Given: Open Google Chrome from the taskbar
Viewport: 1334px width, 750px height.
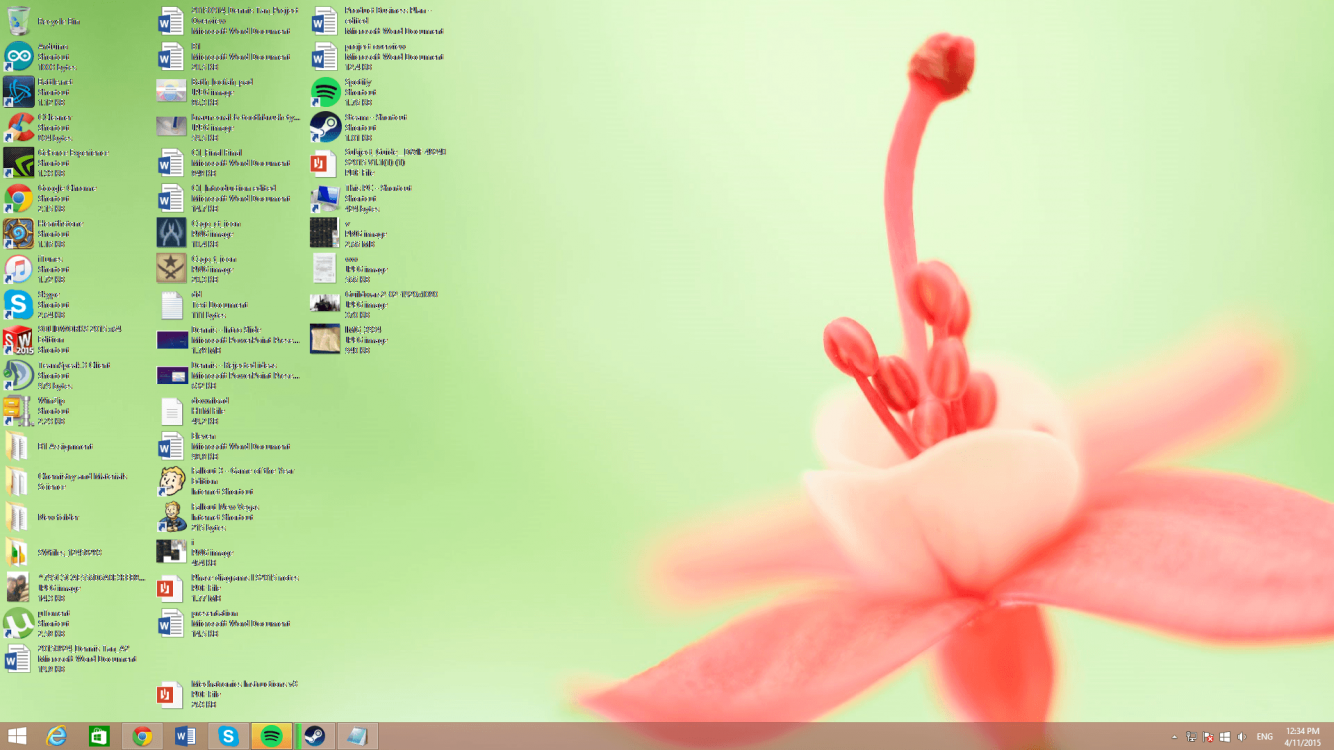Looking at the screenshot, I should click(141, 735).
